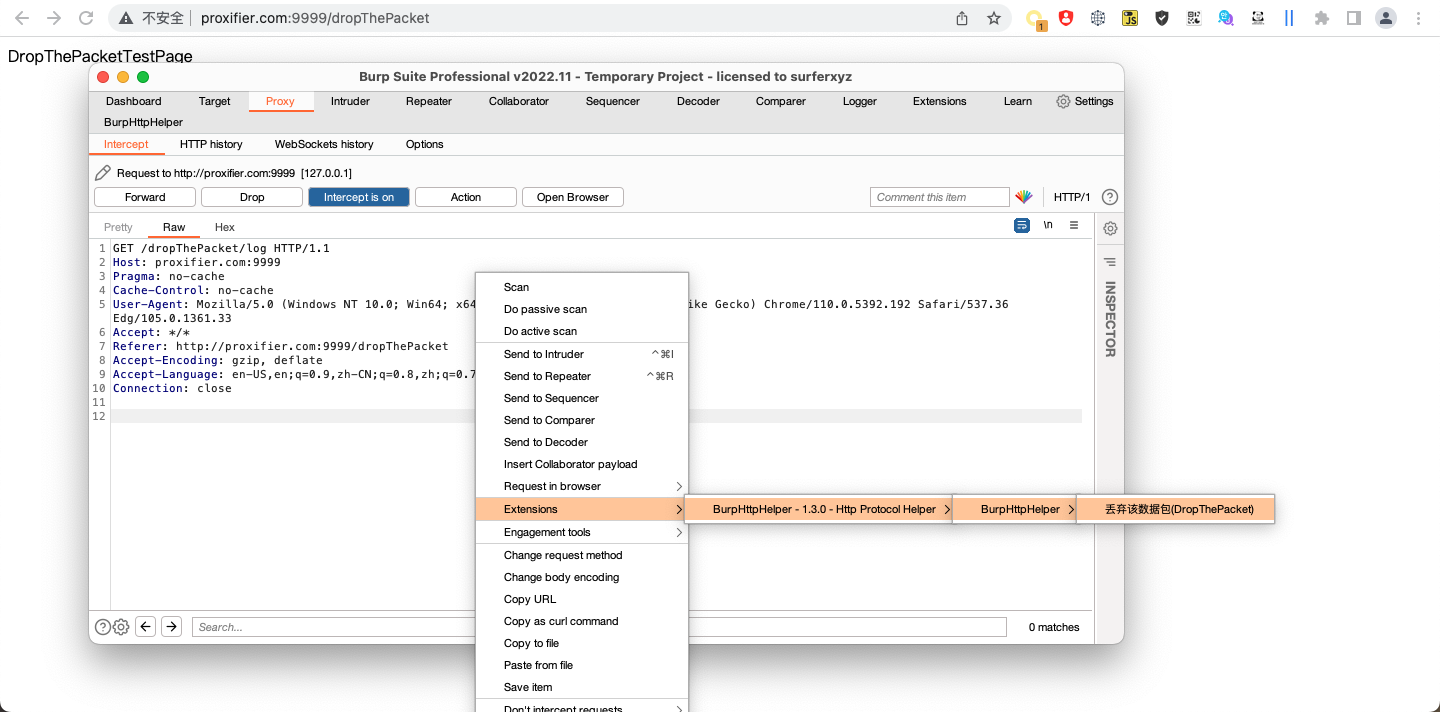Open the translate extension icon

(1226, 18)
